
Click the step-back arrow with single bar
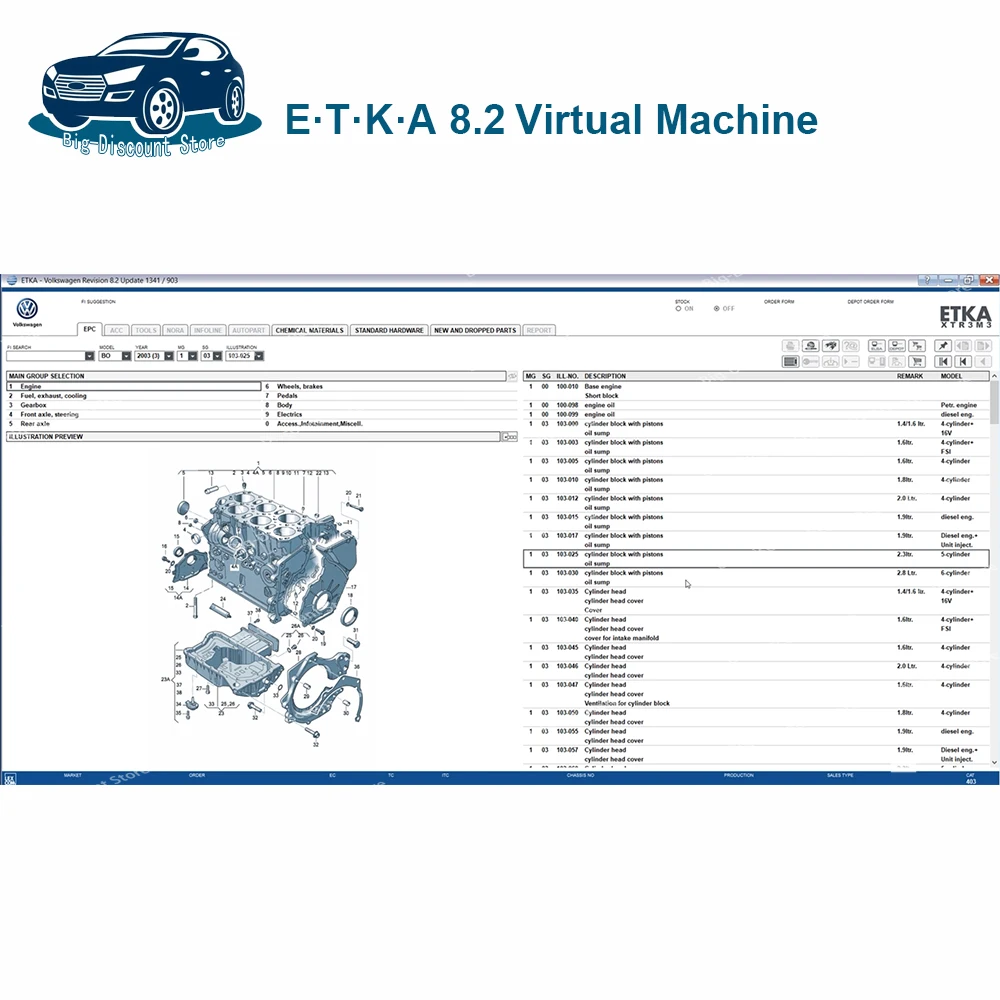[x=963, y=362]
